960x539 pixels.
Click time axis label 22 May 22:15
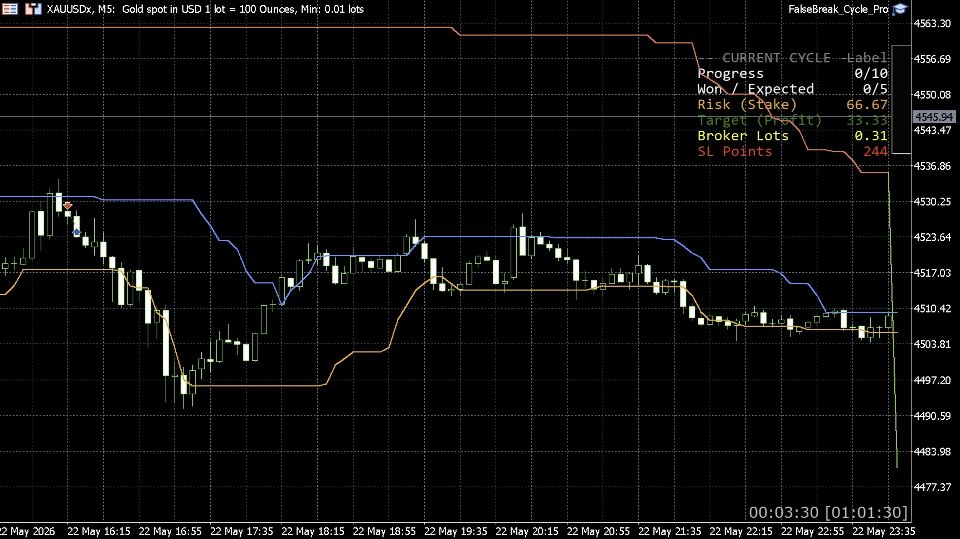[741, 531]
